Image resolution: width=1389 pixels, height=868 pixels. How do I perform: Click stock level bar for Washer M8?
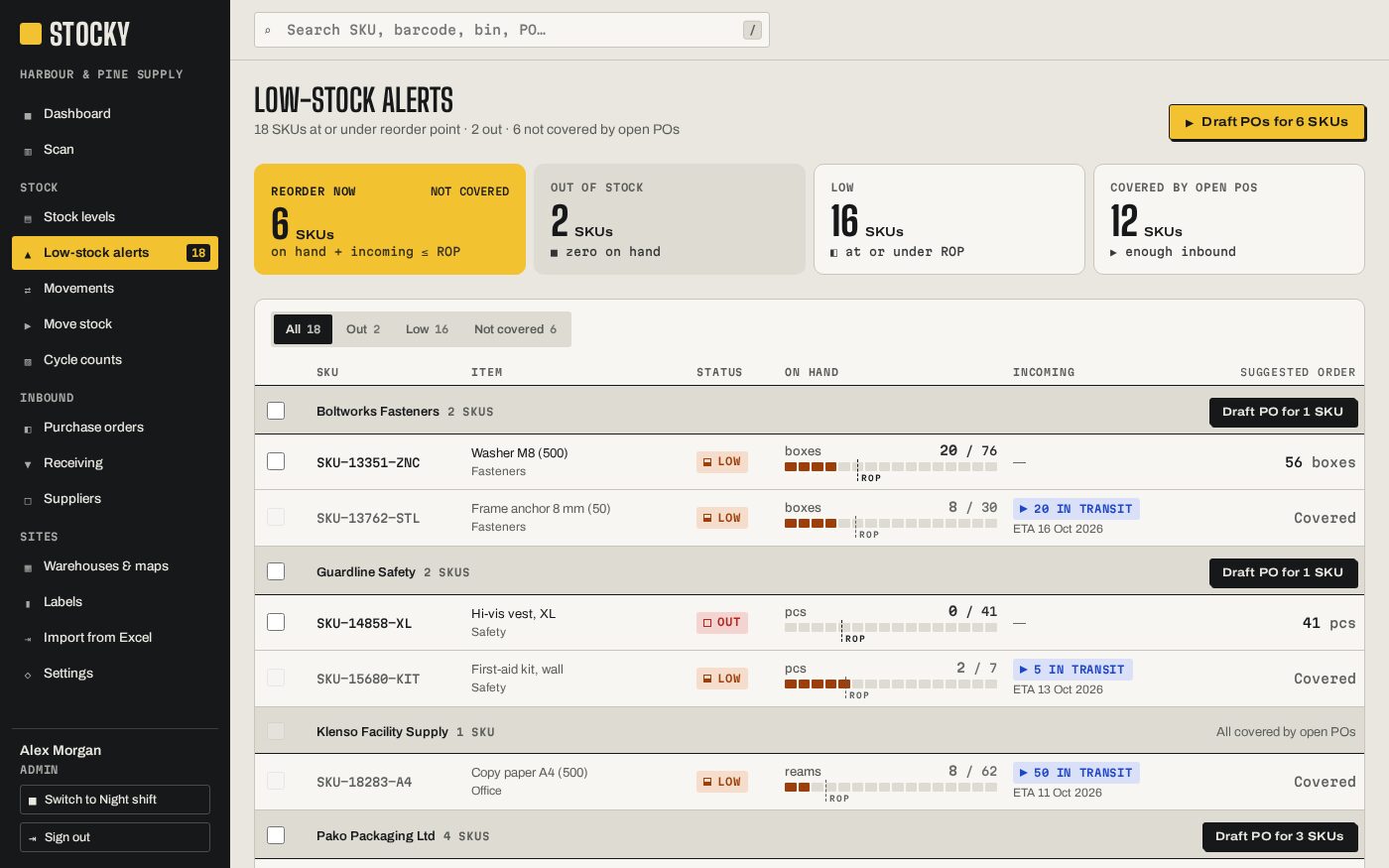point(891,466)
